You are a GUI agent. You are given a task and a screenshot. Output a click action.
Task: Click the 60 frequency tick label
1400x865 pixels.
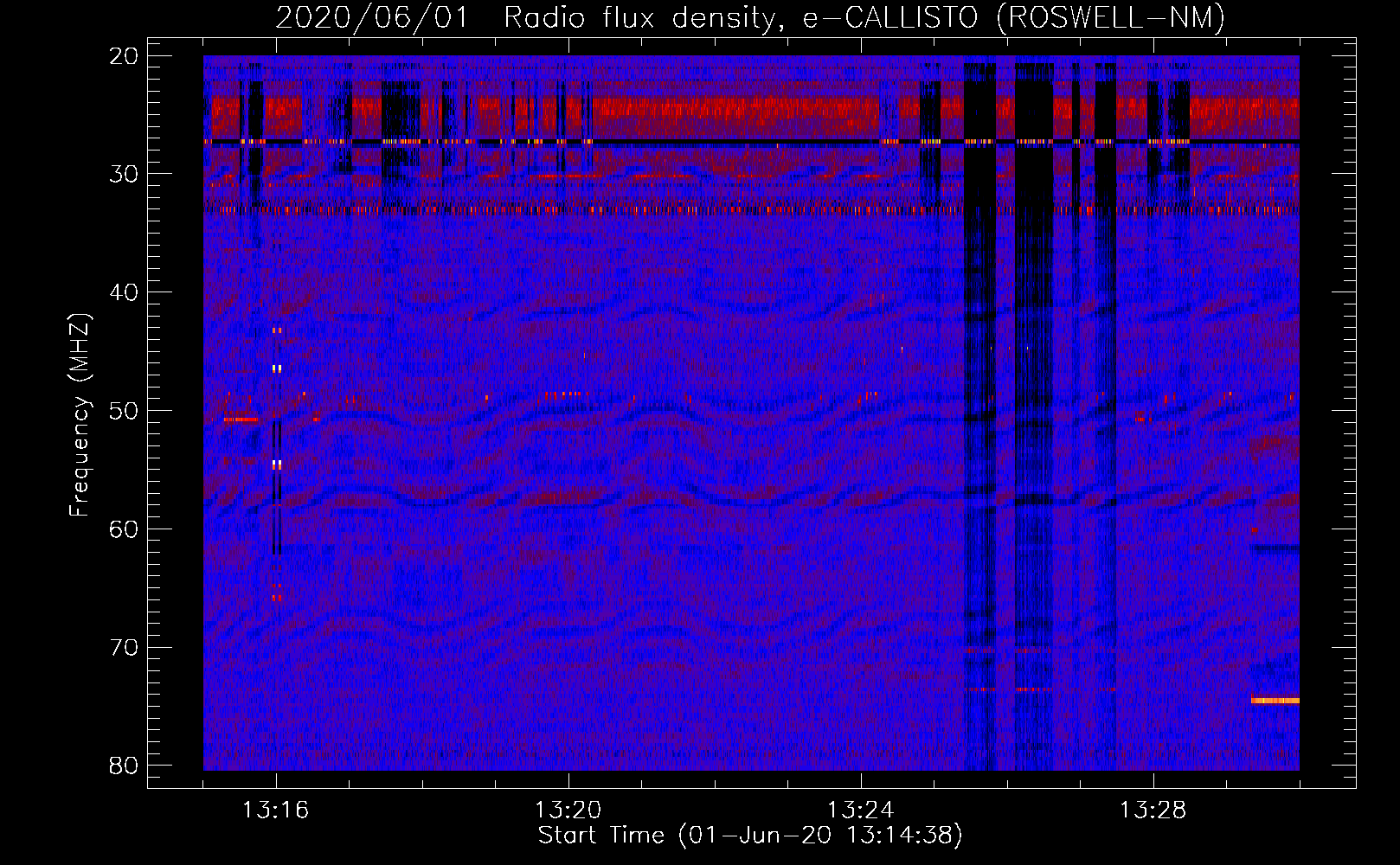125,529
